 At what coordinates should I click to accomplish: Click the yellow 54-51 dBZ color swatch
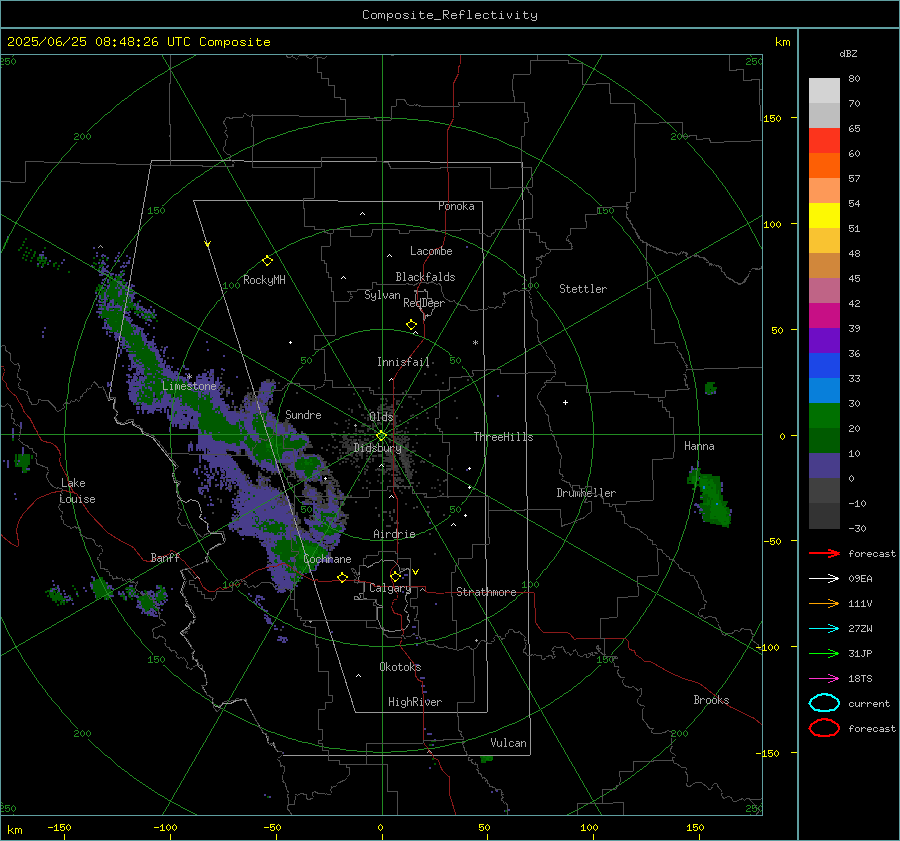click(824, 216)
